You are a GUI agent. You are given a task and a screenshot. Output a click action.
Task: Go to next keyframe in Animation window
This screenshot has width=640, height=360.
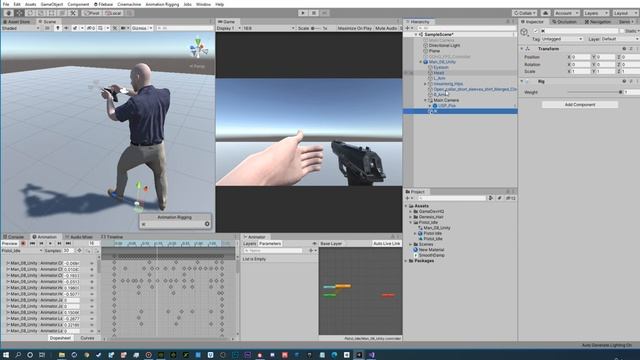click(x=59, y=243)
